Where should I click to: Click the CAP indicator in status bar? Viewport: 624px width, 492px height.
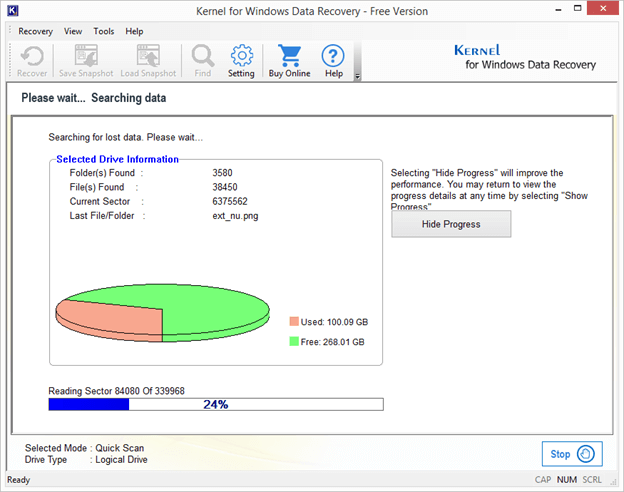(x=543, y=480)
